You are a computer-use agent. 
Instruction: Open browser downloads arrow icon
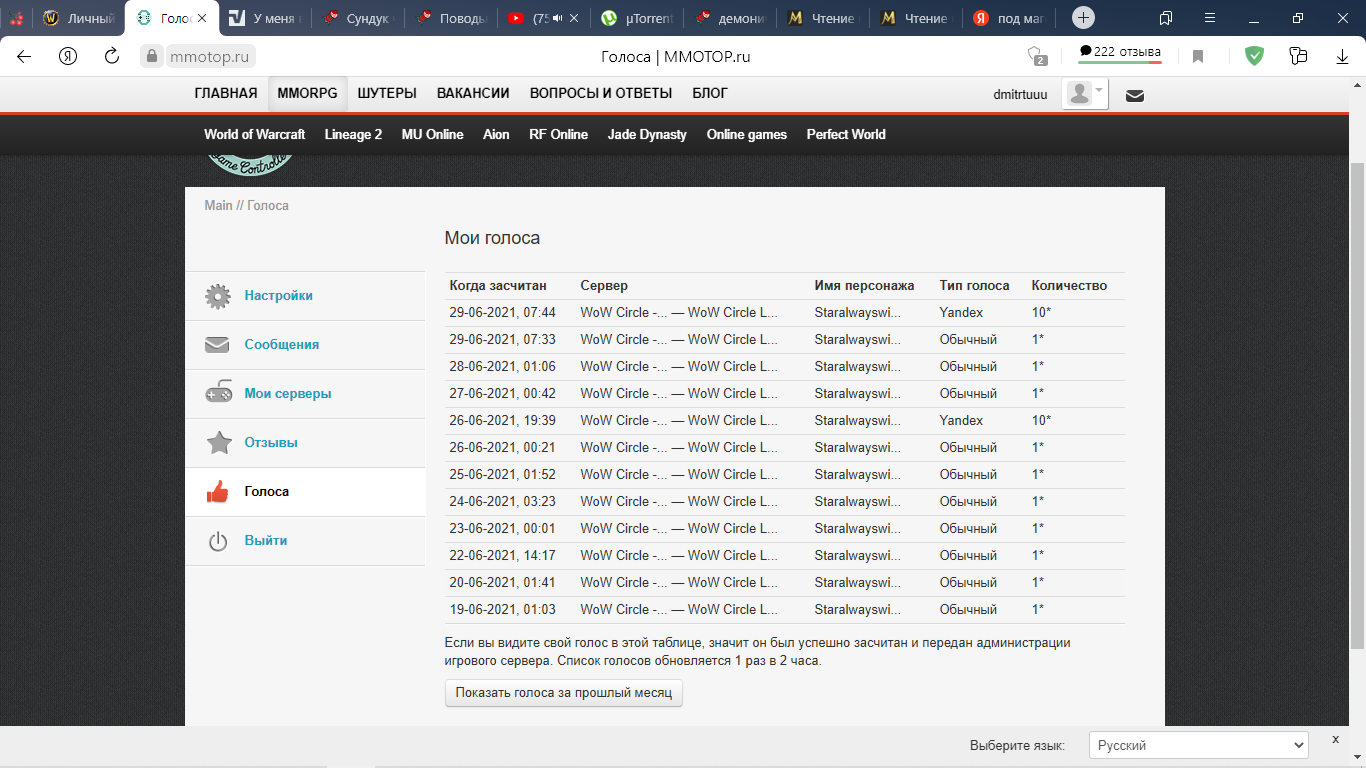(1343, 57)
